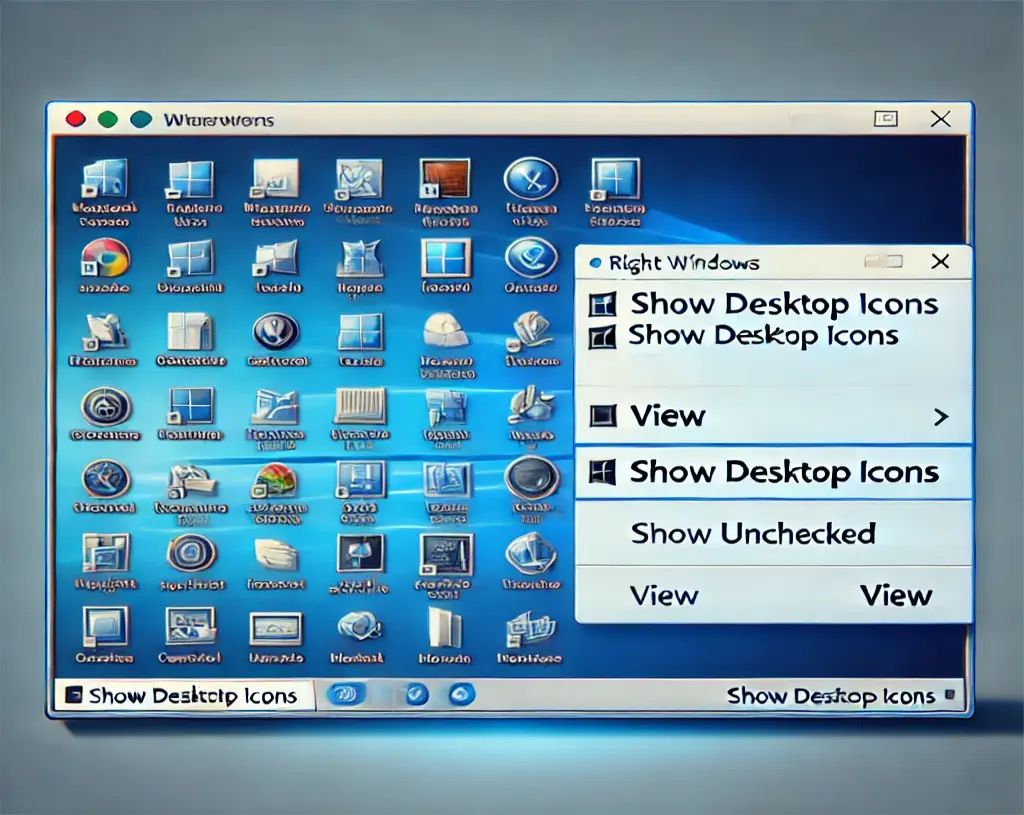1024x815 pixels.
Task: Select the bottom-left View menu entry
Action: click(664, 596)
